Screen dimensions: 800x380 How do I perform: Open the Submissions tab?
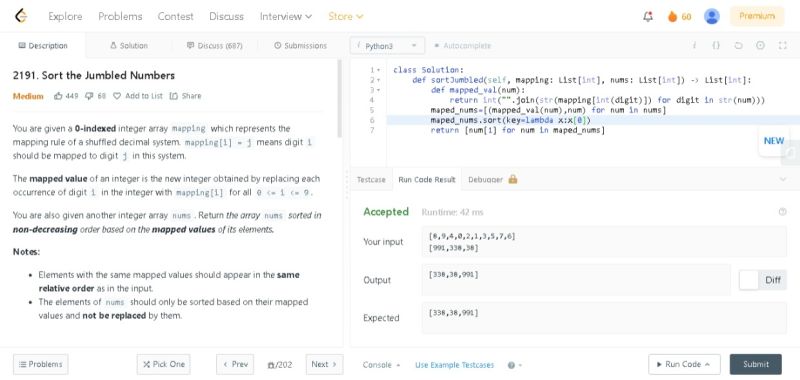click(x=300, y=45)
